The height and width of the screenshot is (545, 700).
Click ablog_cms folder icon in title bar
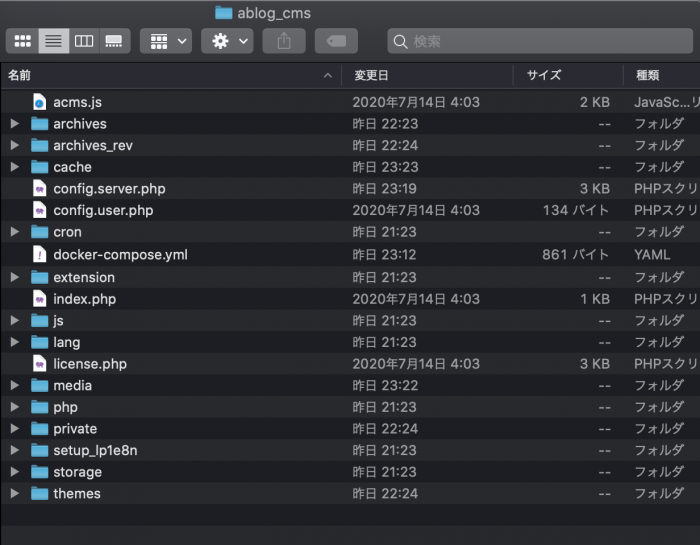223,13
